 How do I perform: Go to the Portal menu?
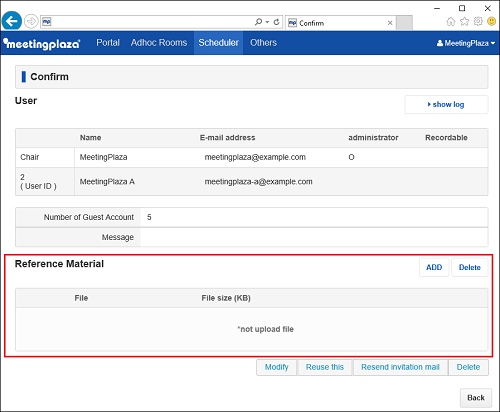108,43
